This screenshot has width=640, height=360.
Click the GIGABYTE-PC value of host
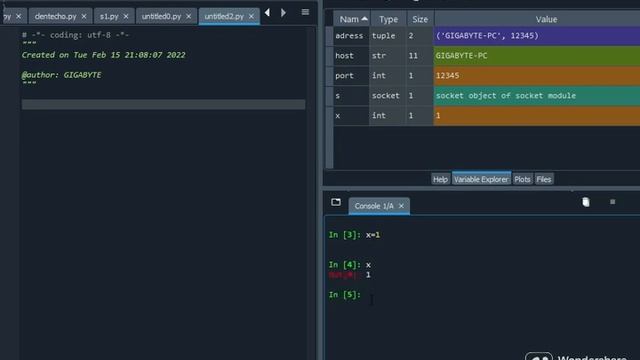536,56
